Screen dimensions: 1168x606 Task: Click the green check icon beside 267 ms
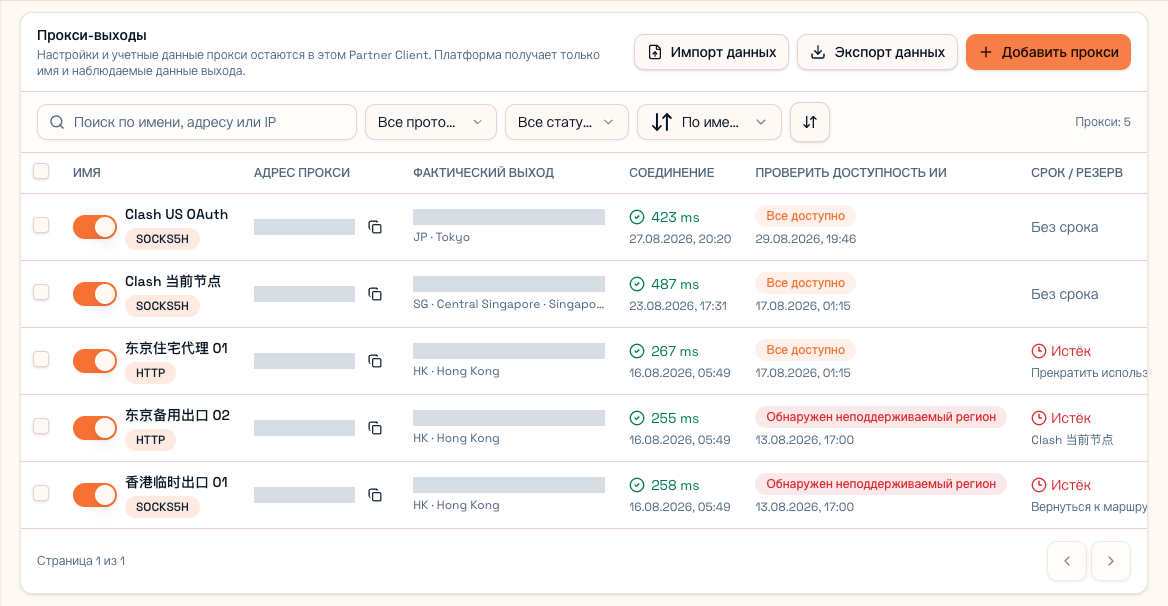pos(637,351)
